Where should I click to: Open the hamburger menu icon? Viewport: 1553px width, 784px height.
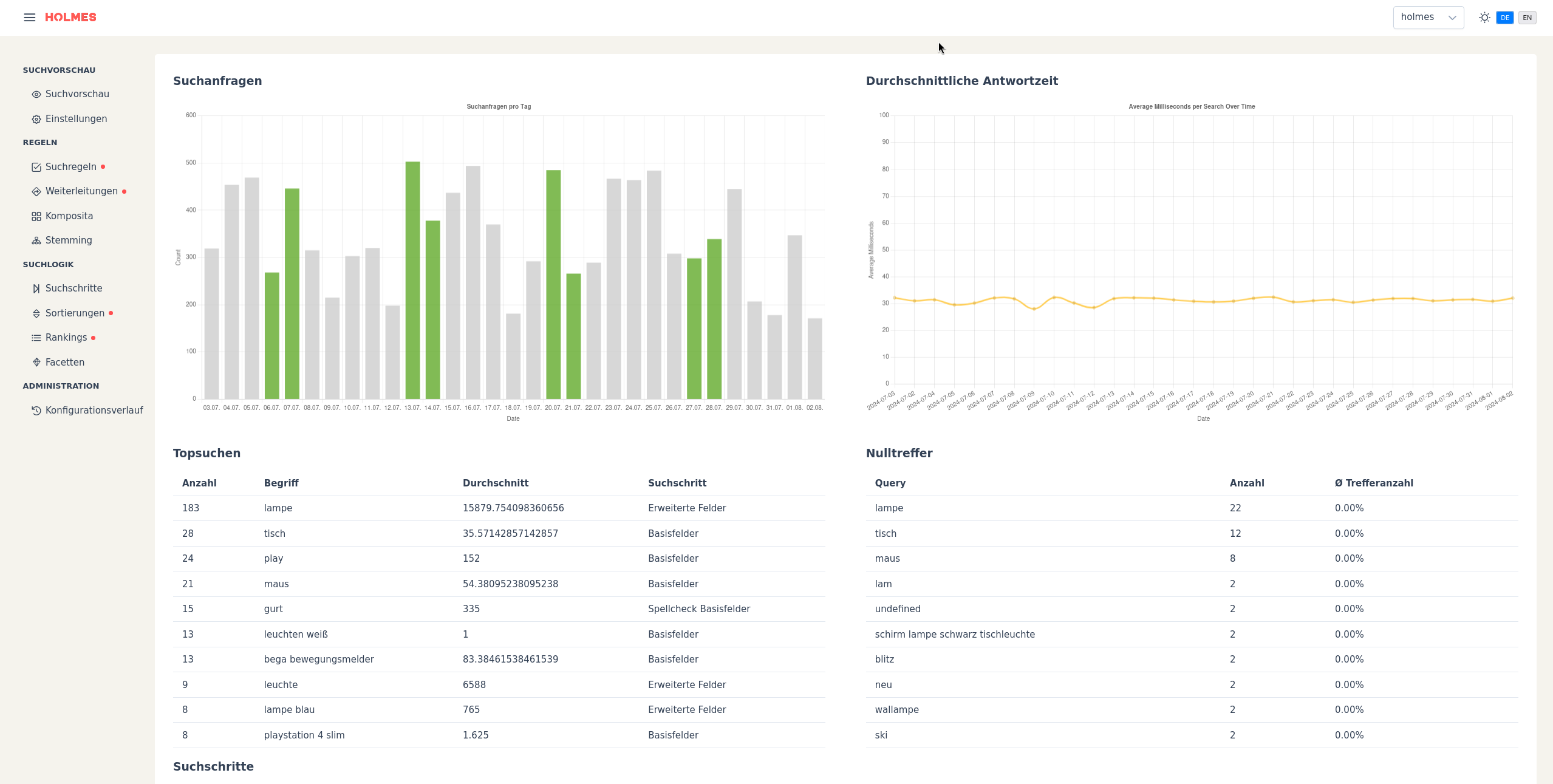pos(29,18)
